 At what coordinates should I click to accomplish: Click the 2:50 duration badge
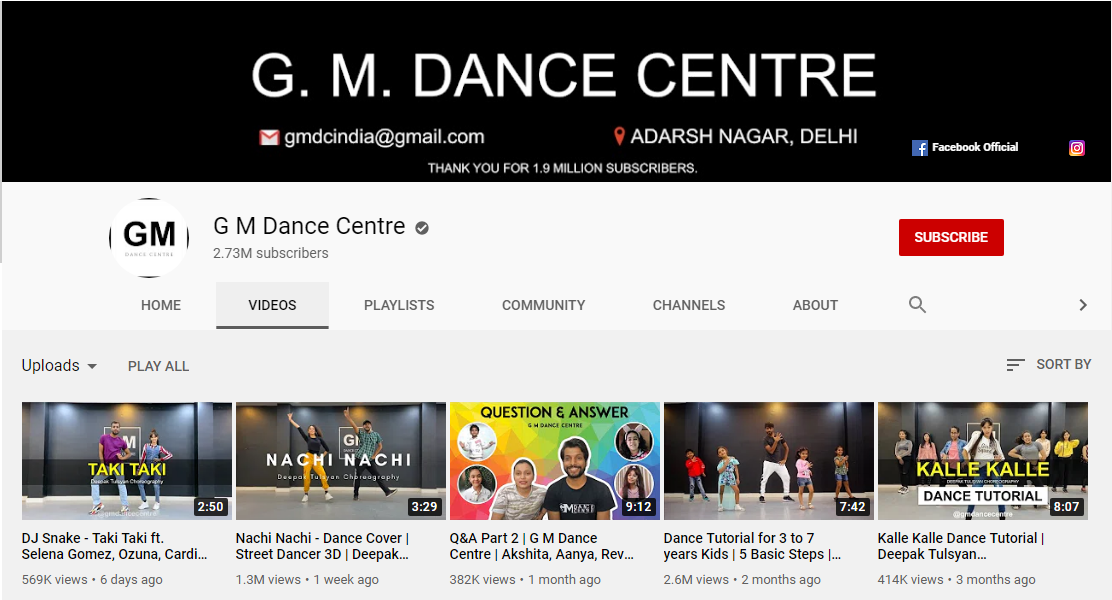[211, 506]
